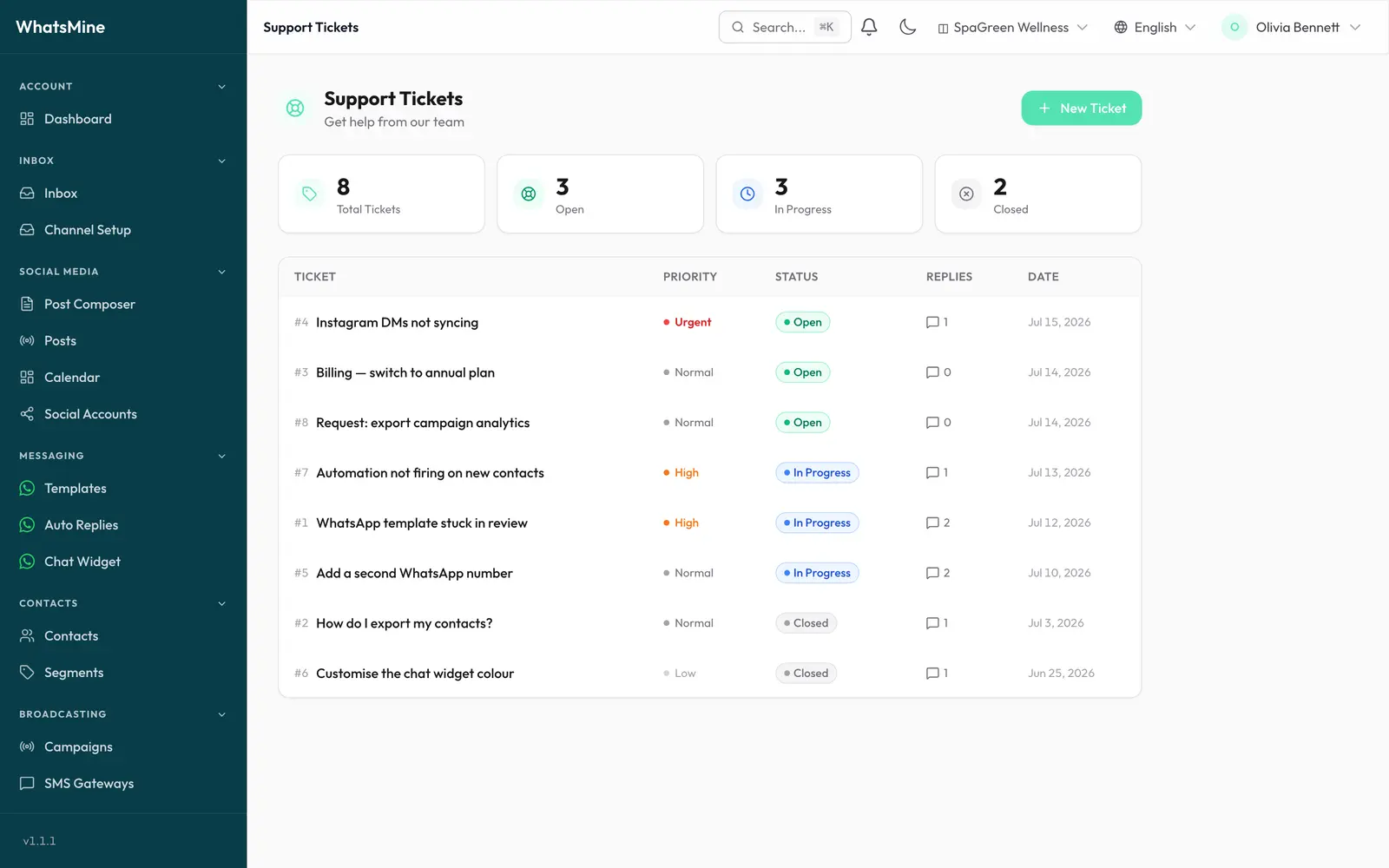Click Urgent priority of Instagram DMs ticket

pyautogui.click(x=687, y=322)
